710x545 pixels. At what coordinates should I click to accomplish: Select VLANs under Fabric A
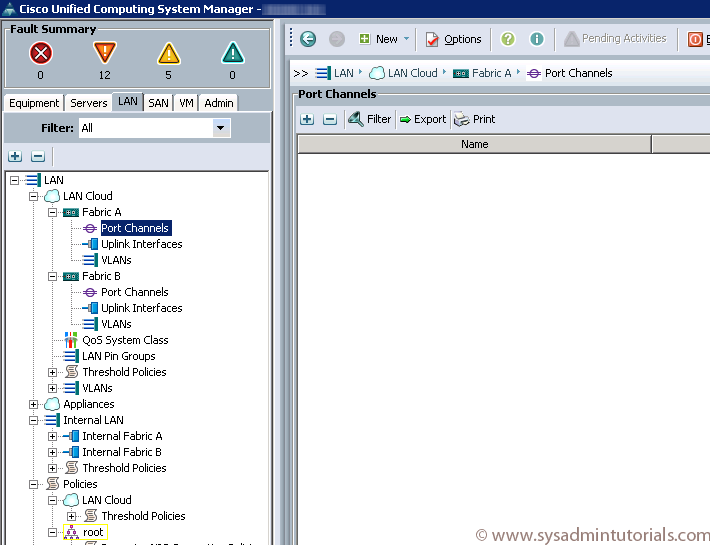coord(116,260)
